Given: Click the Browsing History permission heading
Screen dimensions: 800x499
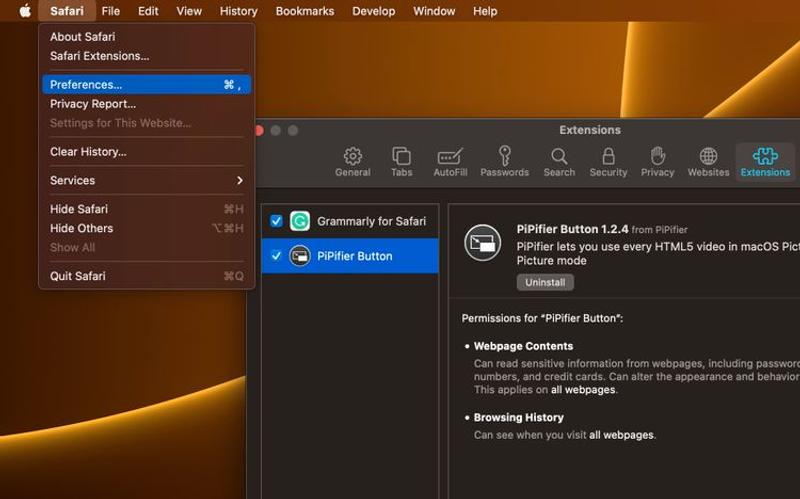Looking at the screenshot, I should coord(518,417).
